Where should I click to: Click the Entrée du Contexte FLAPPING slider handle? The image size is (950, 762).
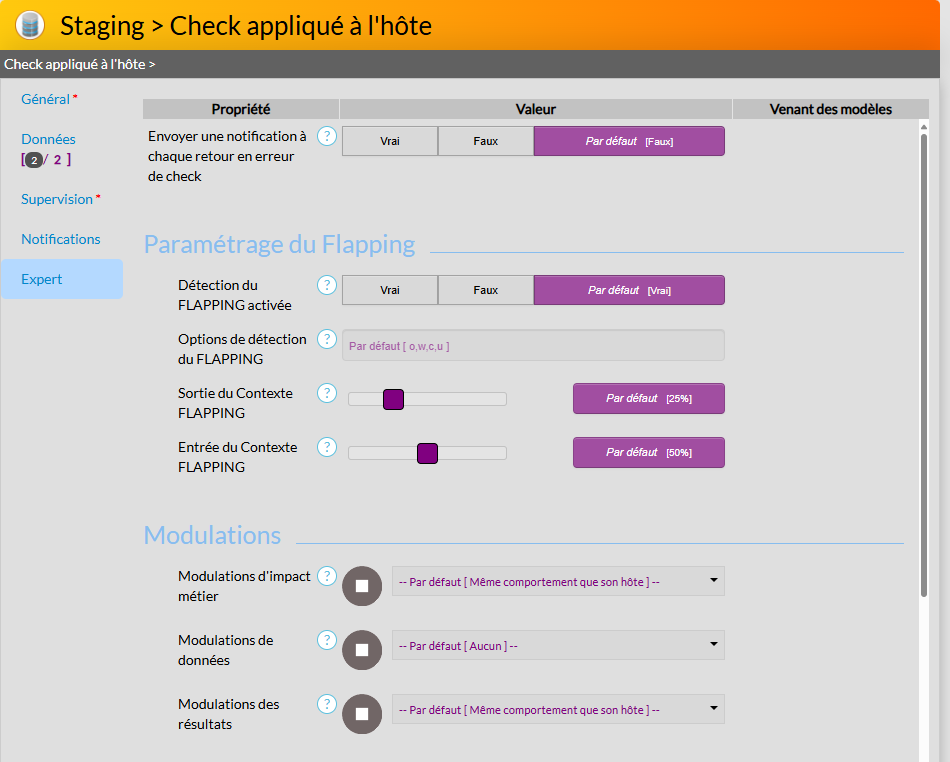427,453
